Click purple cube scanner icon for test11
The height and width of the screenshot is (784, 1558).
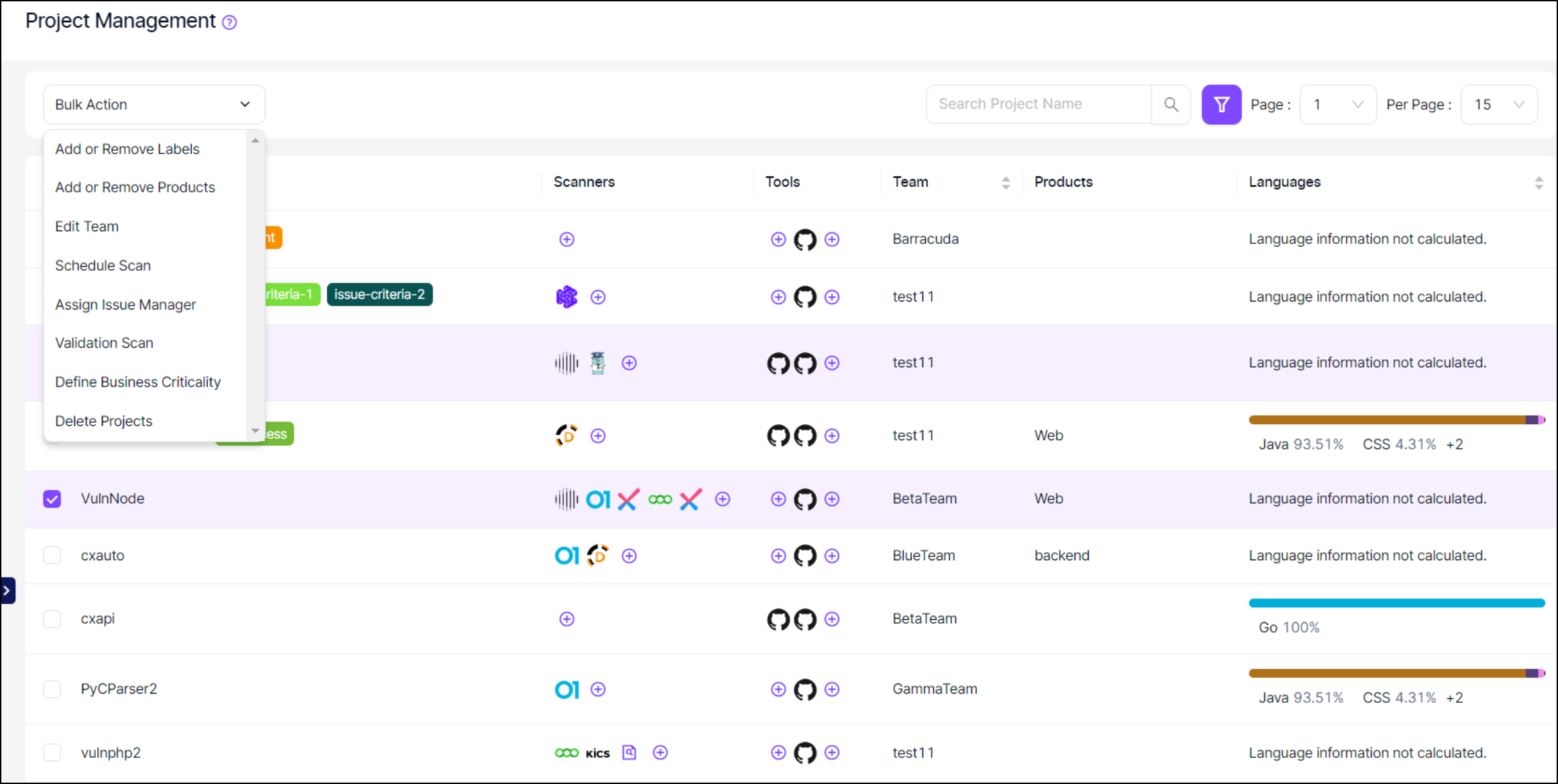(566, 297)
